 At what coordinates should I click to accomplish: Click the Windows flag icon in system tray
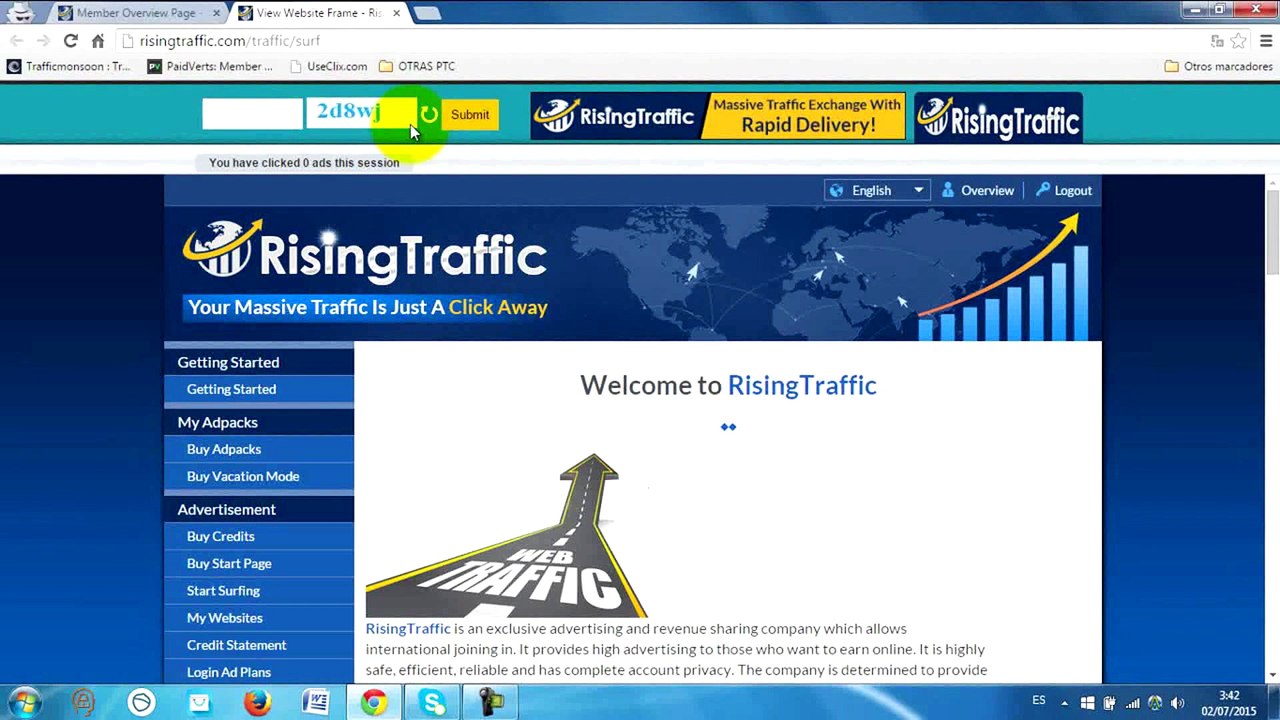1087,703
